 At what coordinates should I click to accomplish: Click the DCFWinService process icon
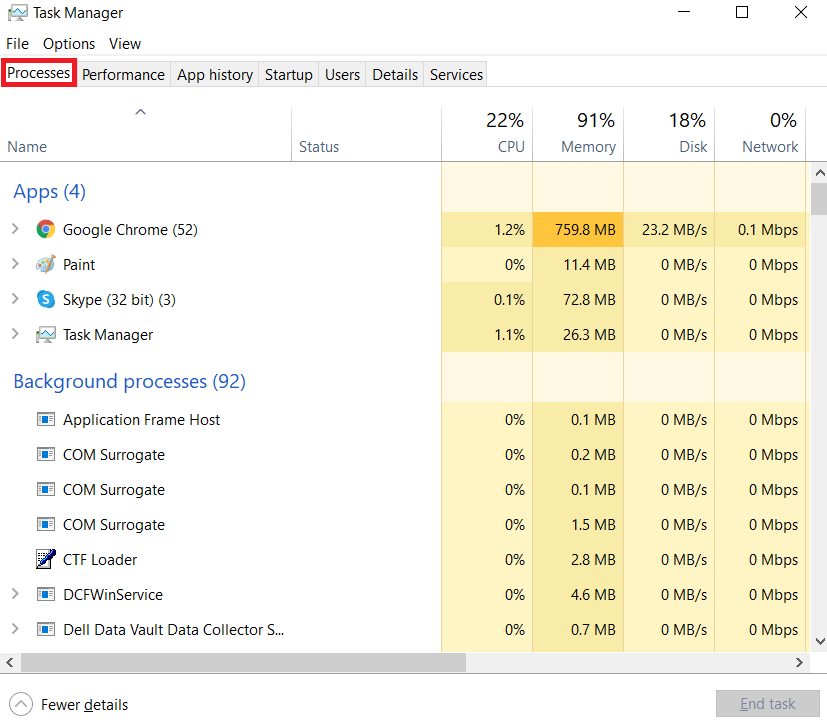point(46,595)
